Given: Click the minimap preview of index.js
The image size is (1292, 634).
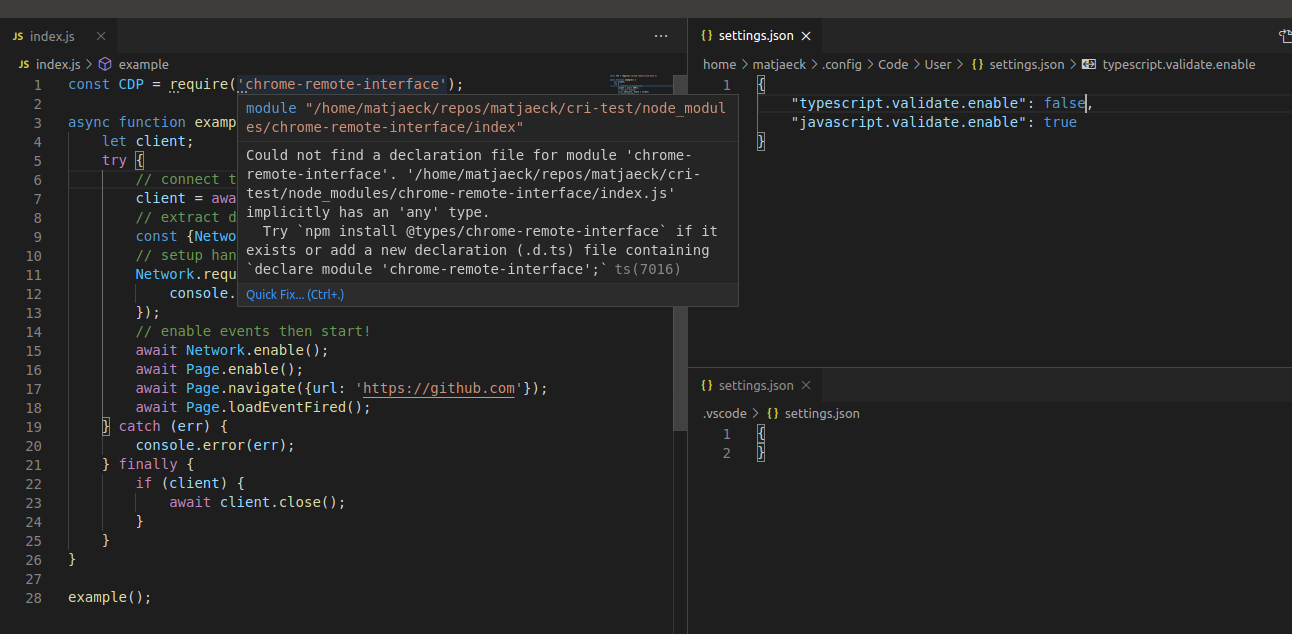Looking at the screenshot, I should pyautogui.click(x=641, y=87).
